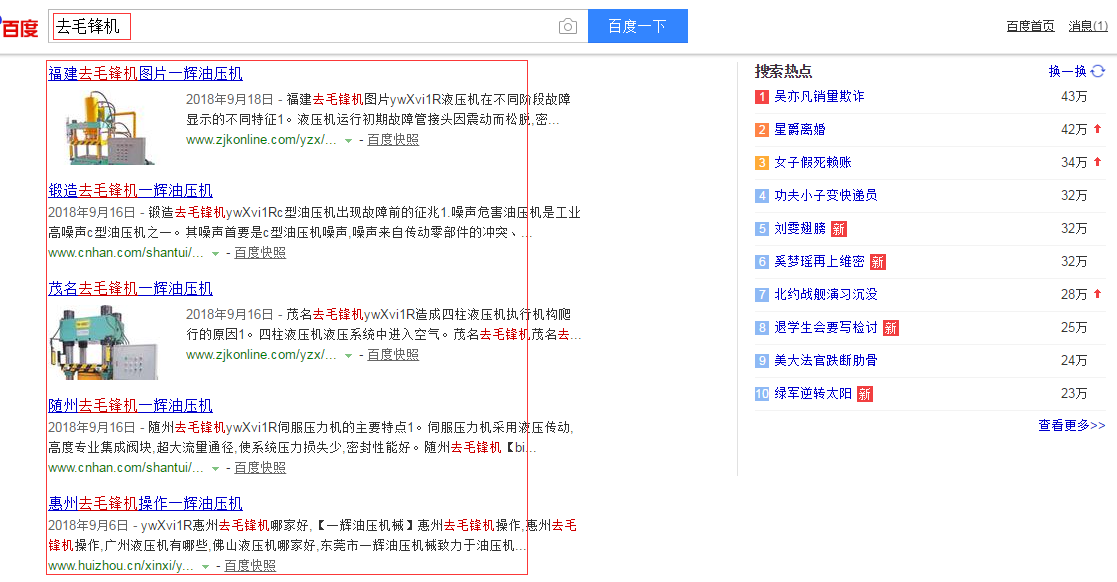Screen dimensions: 1117x582
Task: Click the camera image search icon
Action: click(568, 27)
